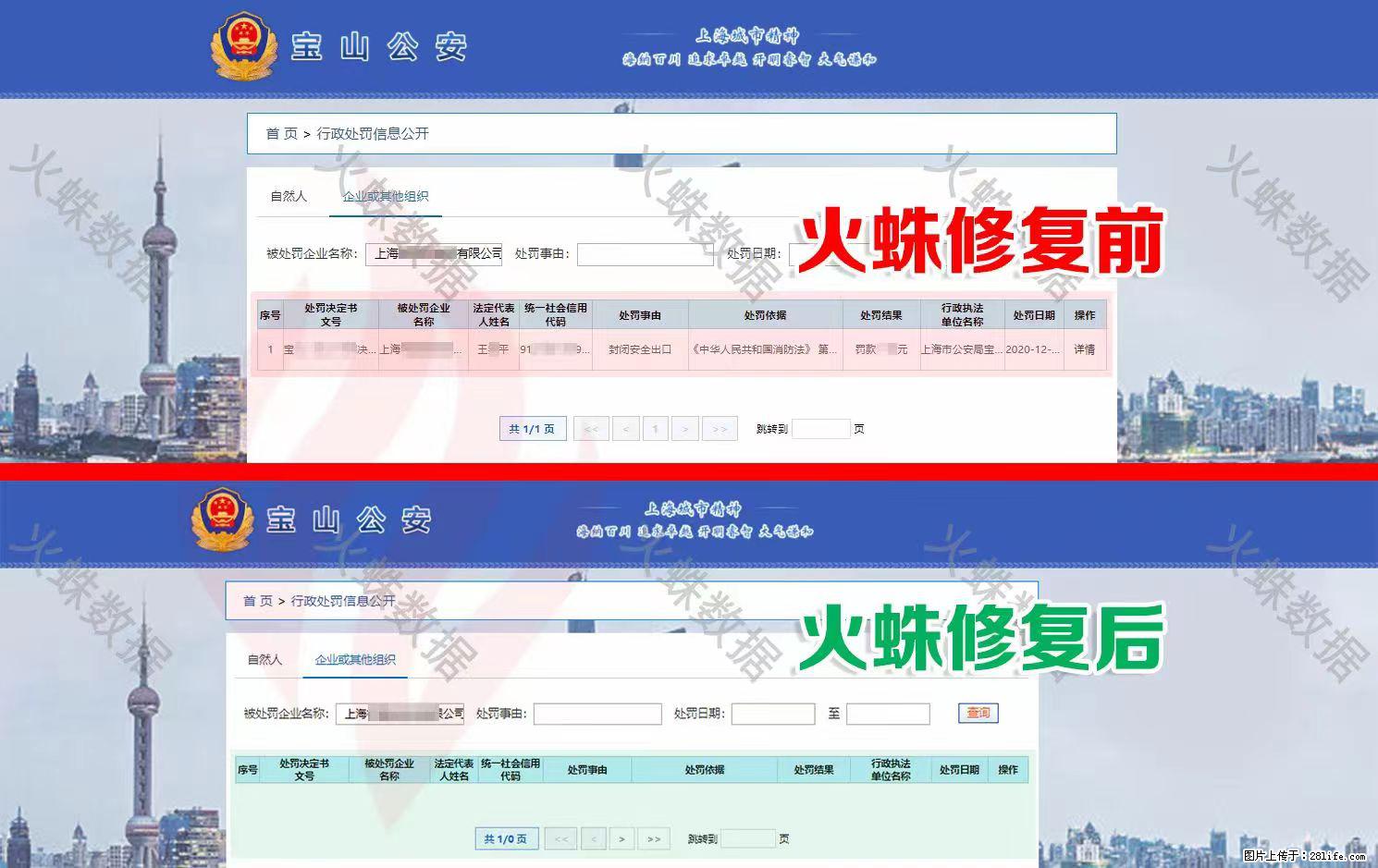
Task: Click the next-page > icon in bottom pagination
Action: [x=621, y=838]
